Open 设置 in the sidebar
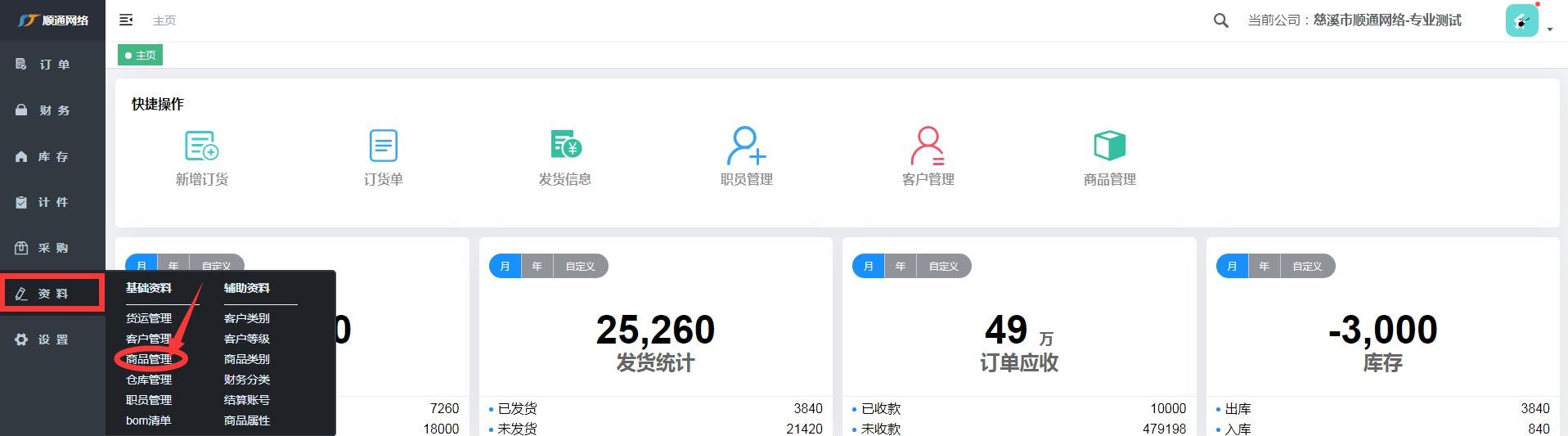The height and width of the screenshot is (436, 1568). [x=53, y=339]
